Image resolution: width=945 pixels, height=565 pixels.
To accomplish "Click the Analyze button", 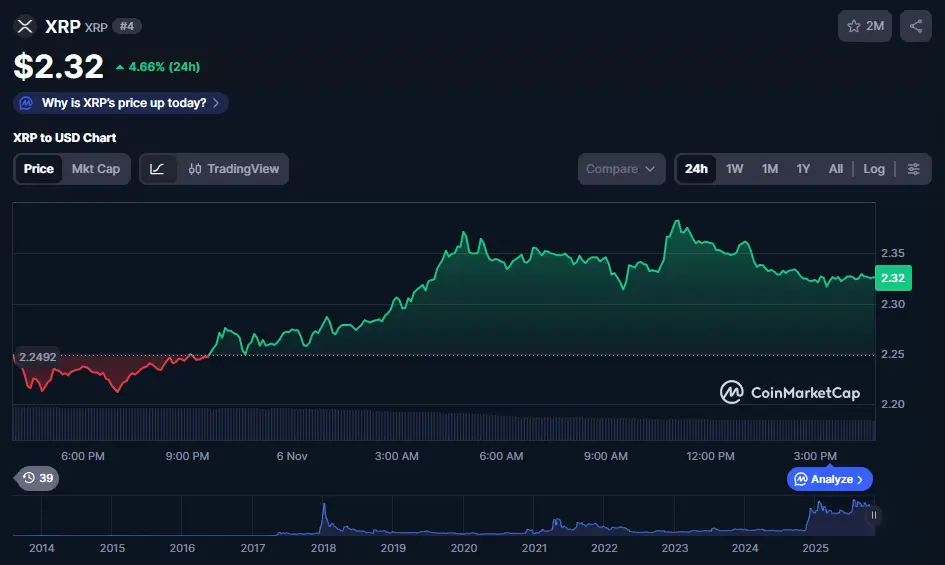I will click(x=830, y=479).
